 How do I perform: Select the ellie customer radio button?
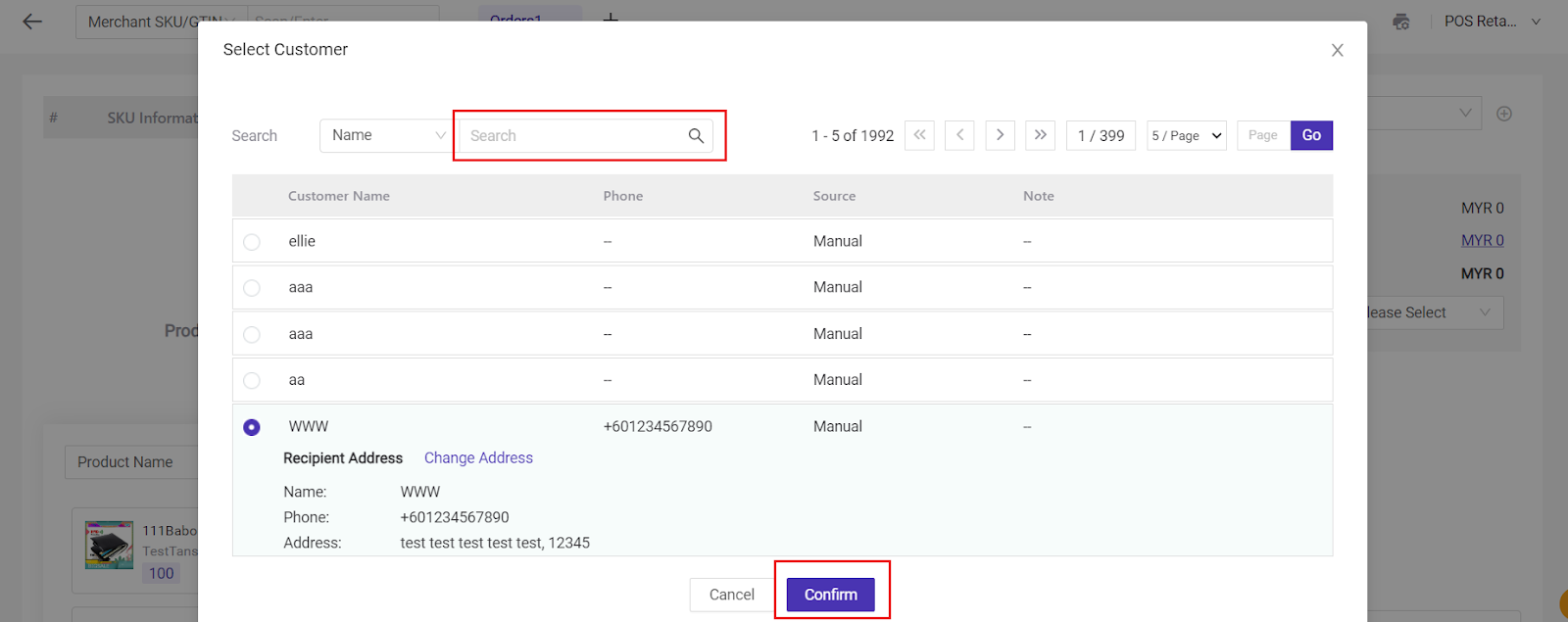[x=252, y=242]
